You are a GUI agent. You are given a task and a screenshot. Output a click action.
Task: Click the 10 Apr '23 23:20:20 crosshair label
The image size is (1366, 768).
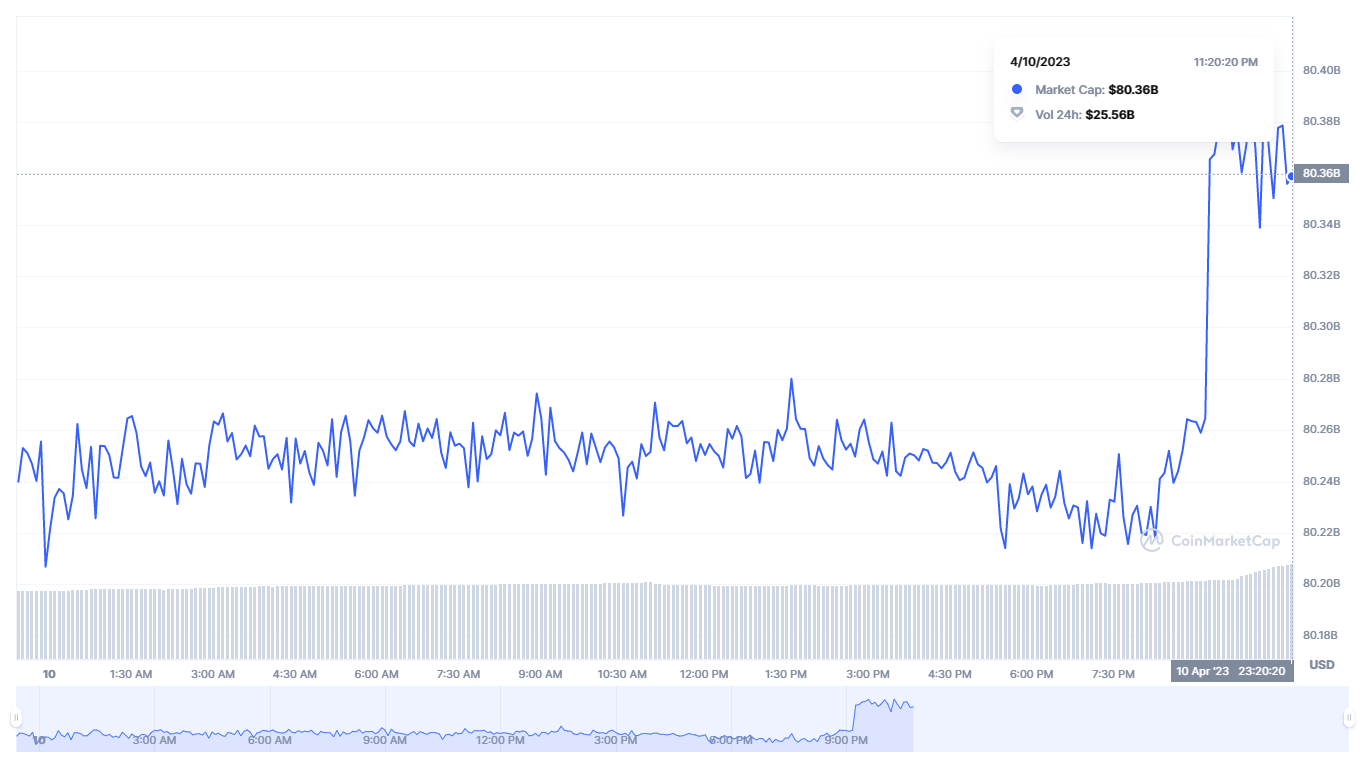pyautogui.click(x=1232, y=672)
